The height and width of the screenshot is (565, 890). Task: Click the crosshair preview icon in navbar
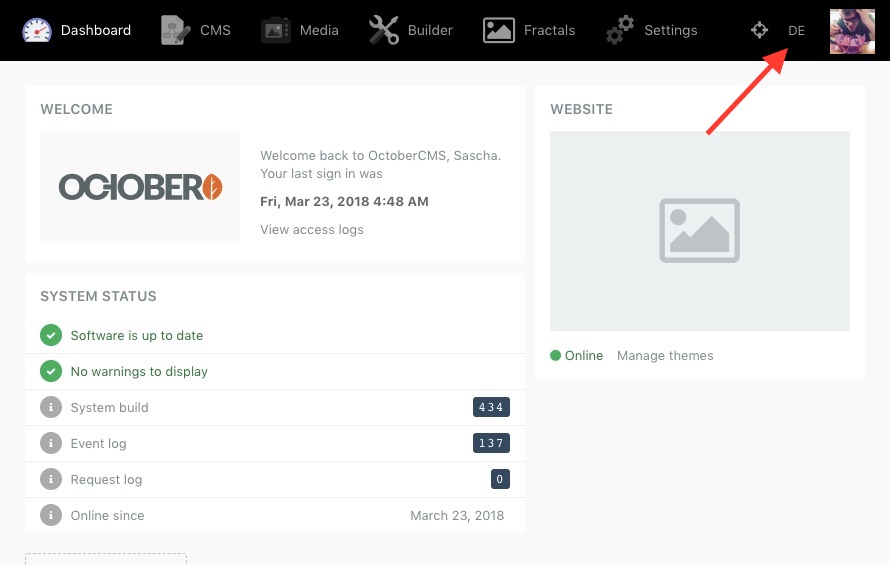pos(759,30)
